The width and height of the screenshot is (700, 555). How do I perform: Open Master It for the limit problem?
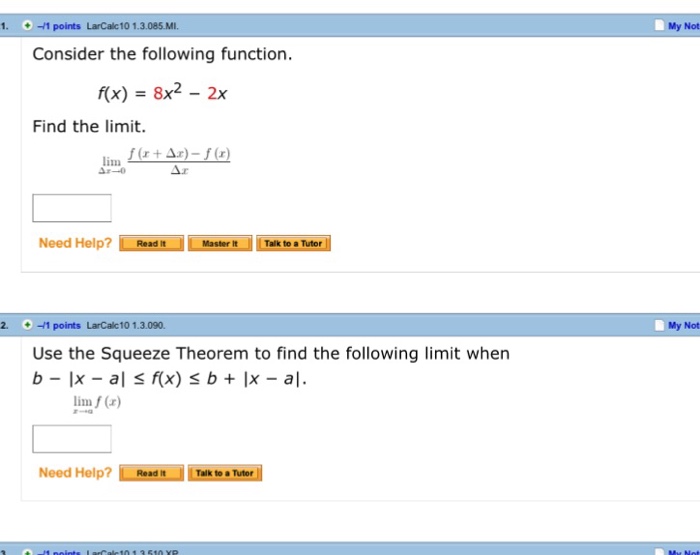click(x=219, y=243)
